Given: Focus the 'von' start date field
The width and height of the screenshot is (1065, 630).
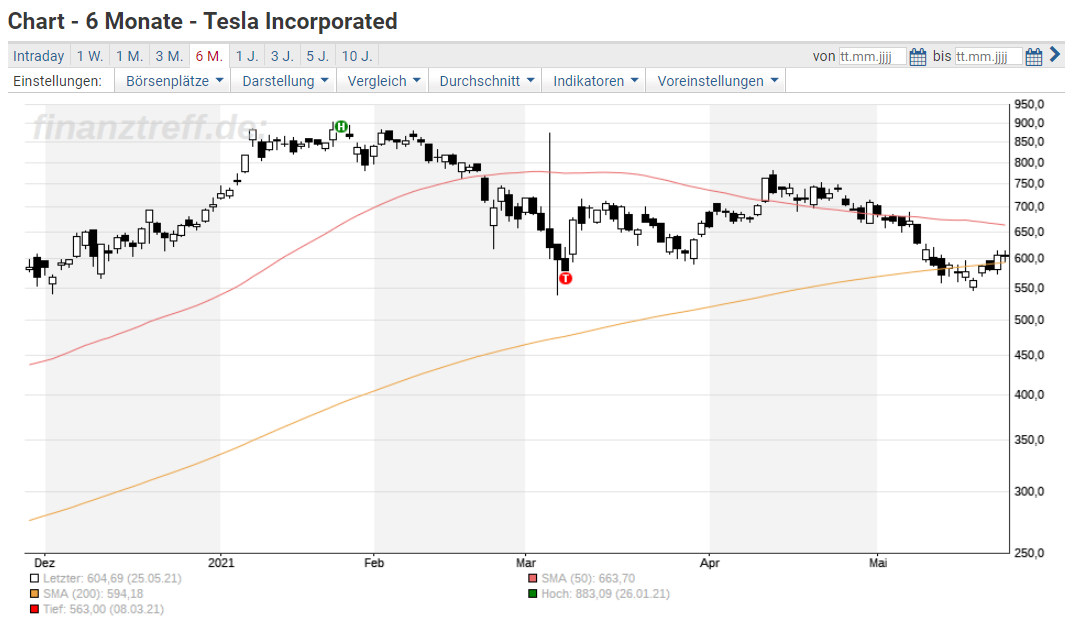Looking at the screenshot, I should point(873,56).
